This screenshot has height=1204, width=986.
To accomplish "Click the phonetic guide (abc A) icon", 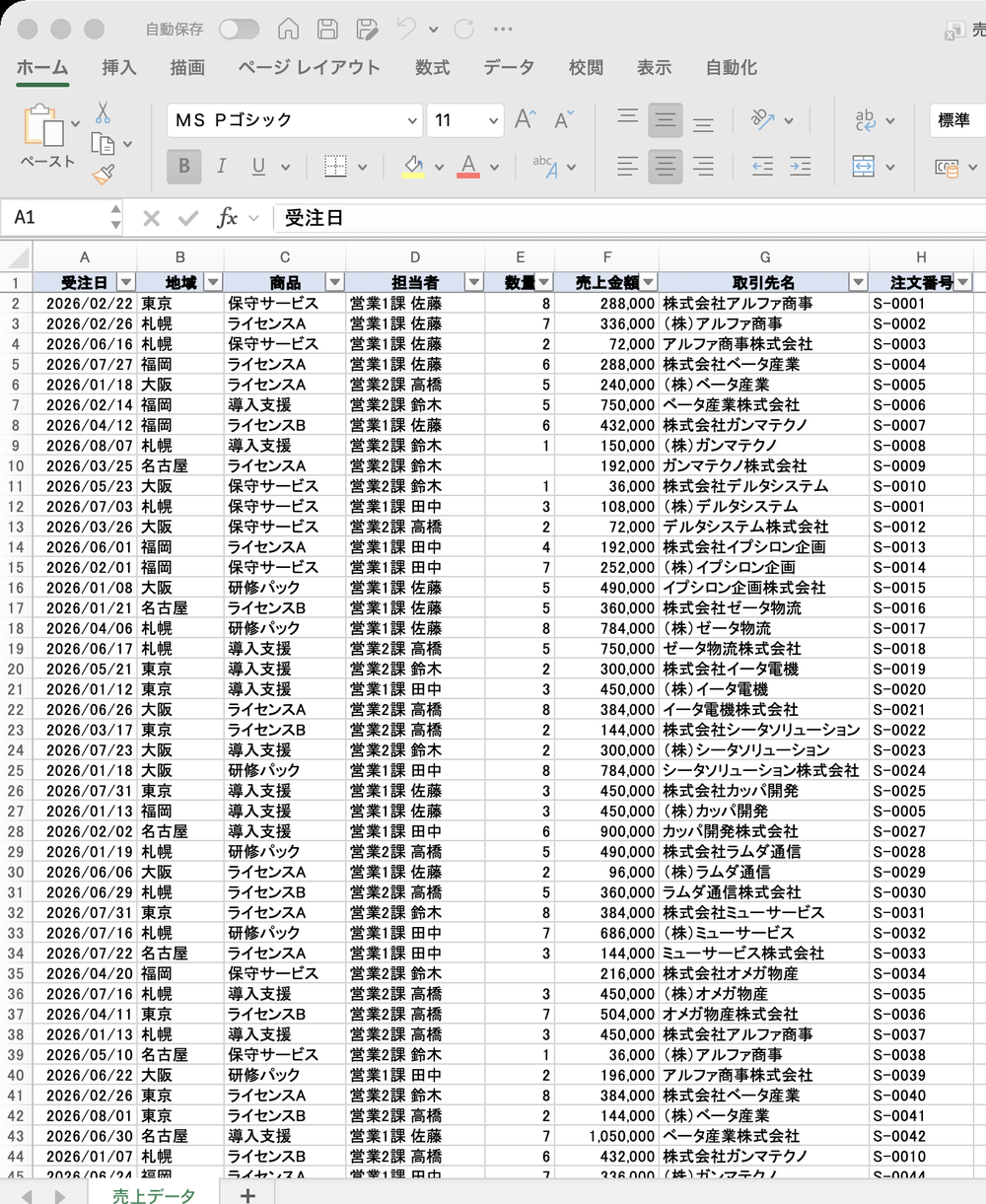I will 545,167.
